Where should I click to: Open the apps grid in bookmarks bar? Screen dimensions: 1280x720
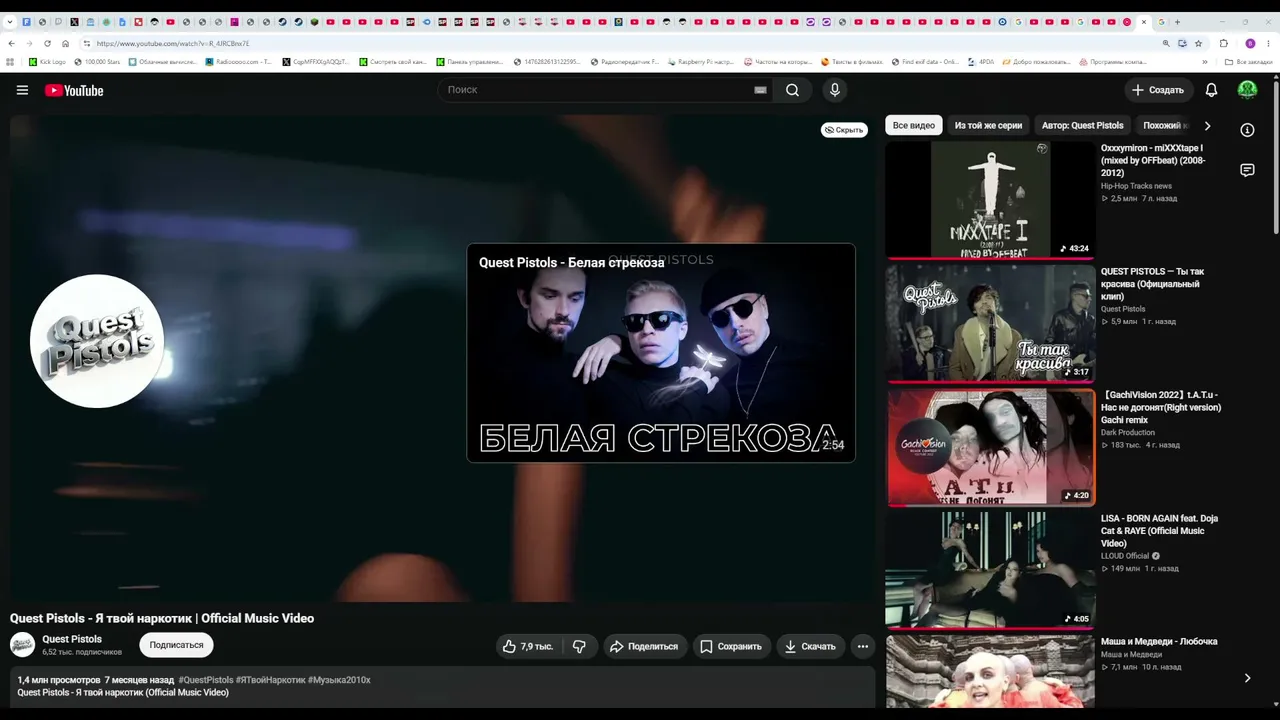11,62
